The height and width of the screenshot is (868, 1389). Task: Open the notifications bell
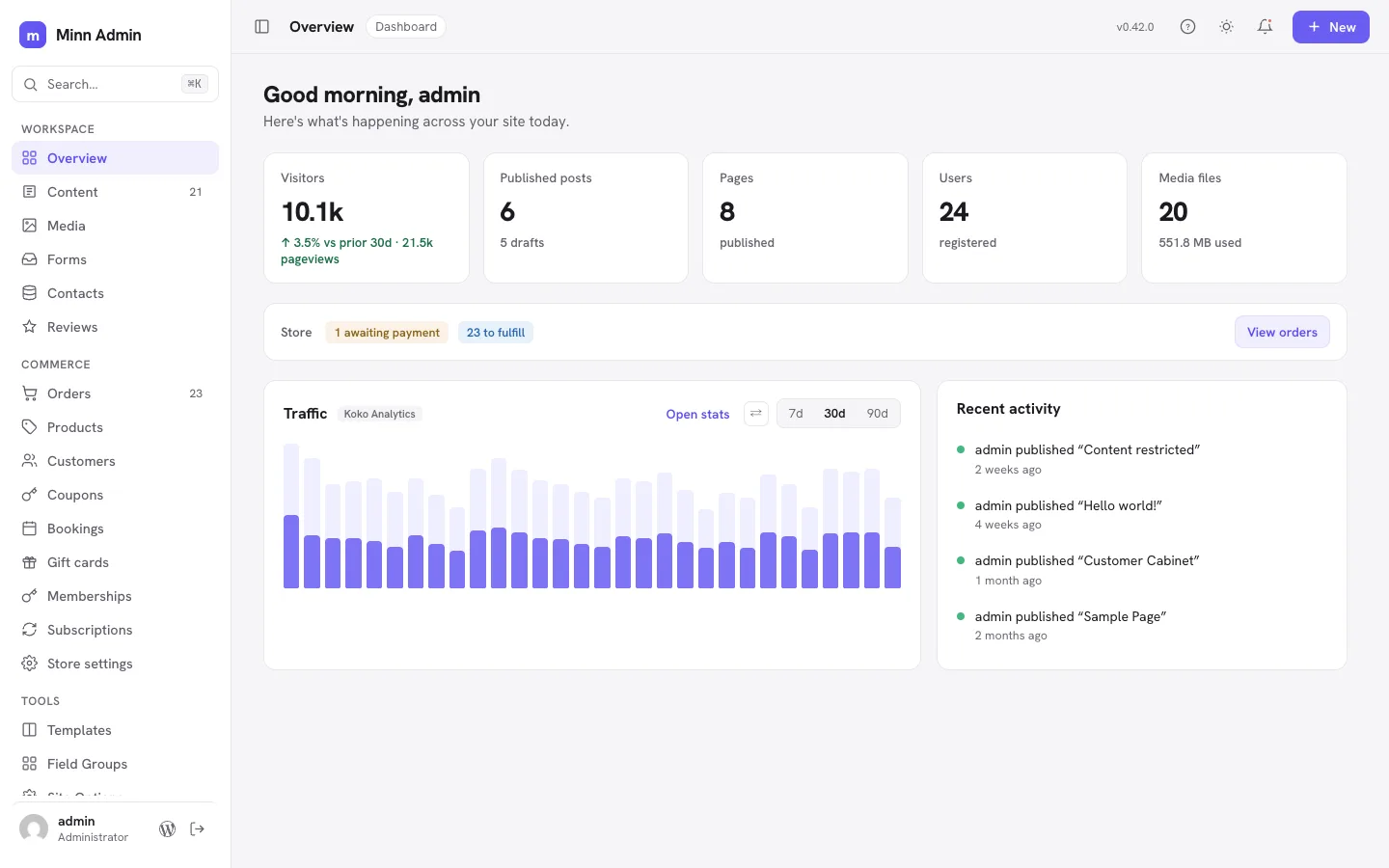click(x=1265, y=27)
